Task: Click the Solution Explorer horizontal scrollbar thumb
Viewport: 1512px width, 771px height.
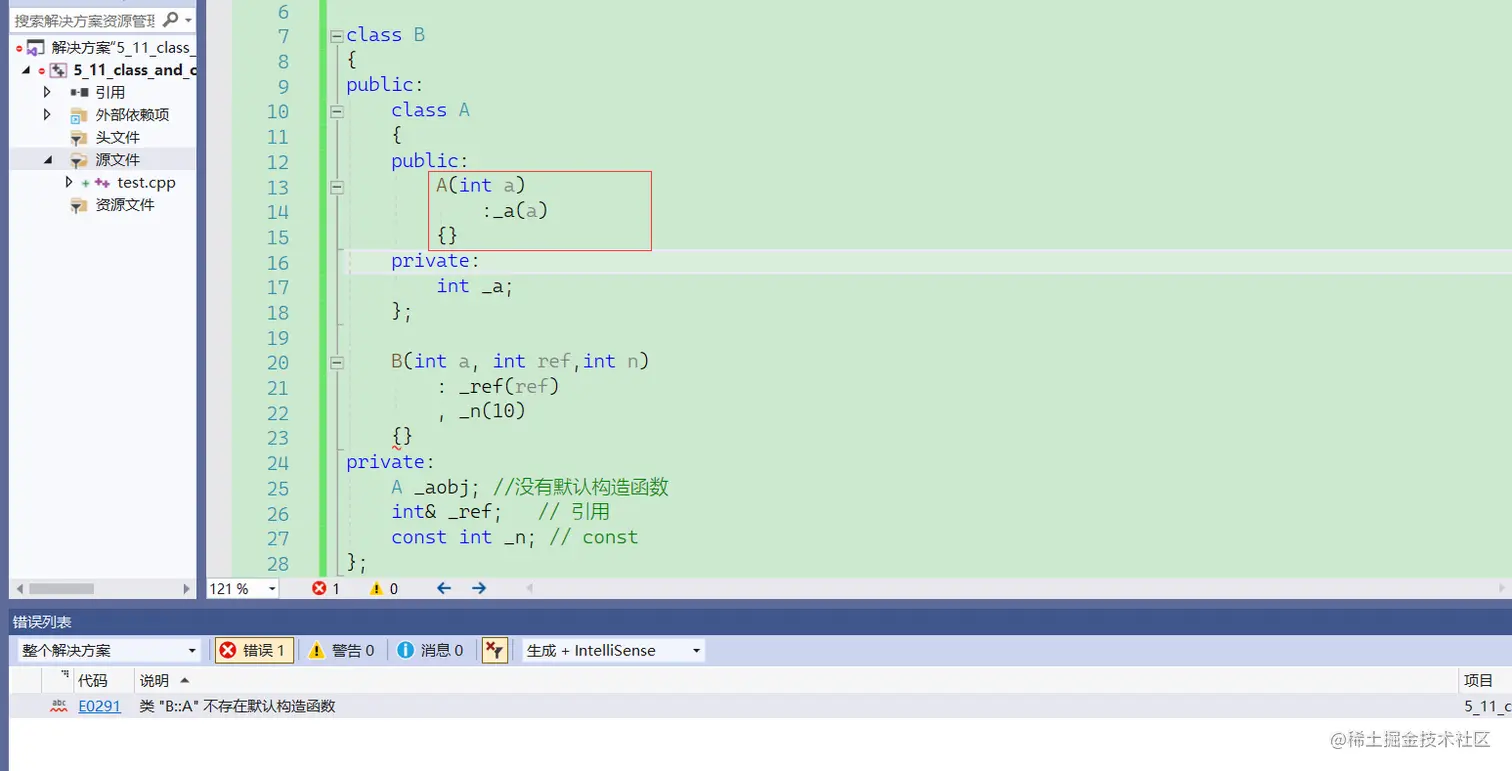Action: coord(61,589)
